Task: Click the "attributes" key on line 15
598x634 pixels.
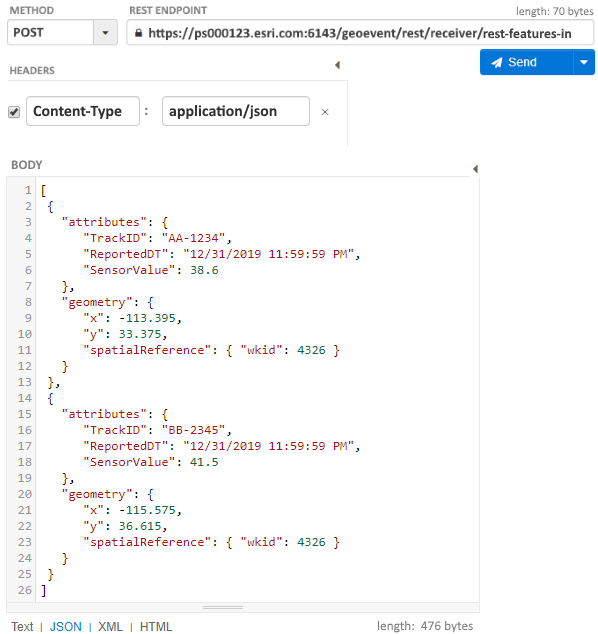Action: coord(104,414)
